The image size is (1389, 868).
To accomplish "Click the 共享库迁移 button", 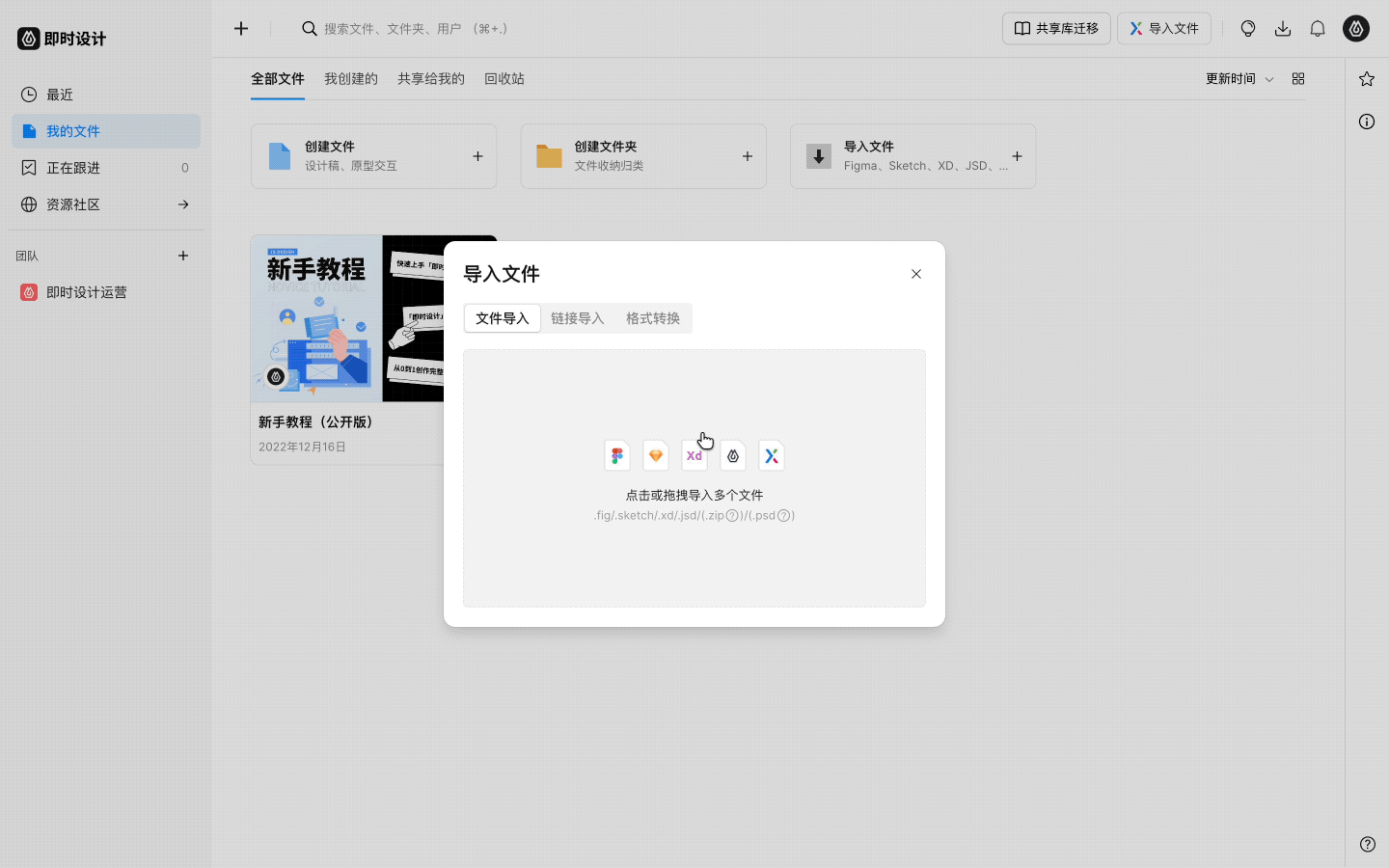I will 1056,29.
